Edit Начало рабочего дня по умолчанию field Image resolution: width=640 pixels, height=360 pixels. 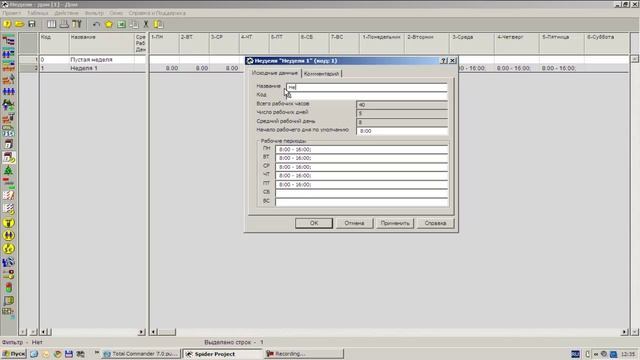[x=402, y=131]
